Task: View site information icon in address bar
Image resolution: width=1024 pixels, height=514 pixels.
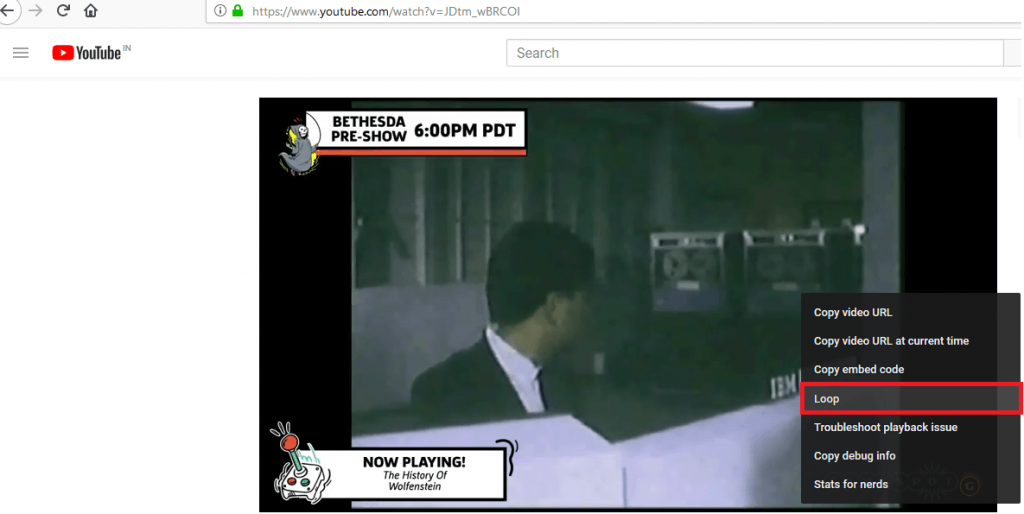Action: click(x=220, y=10)
